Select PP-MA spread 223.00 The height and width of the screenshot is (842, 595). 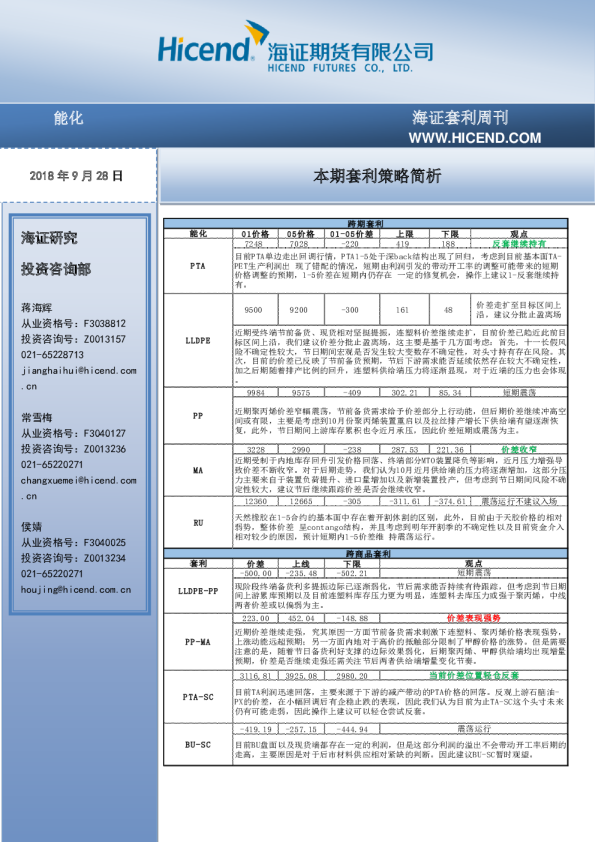click(256, 619)
